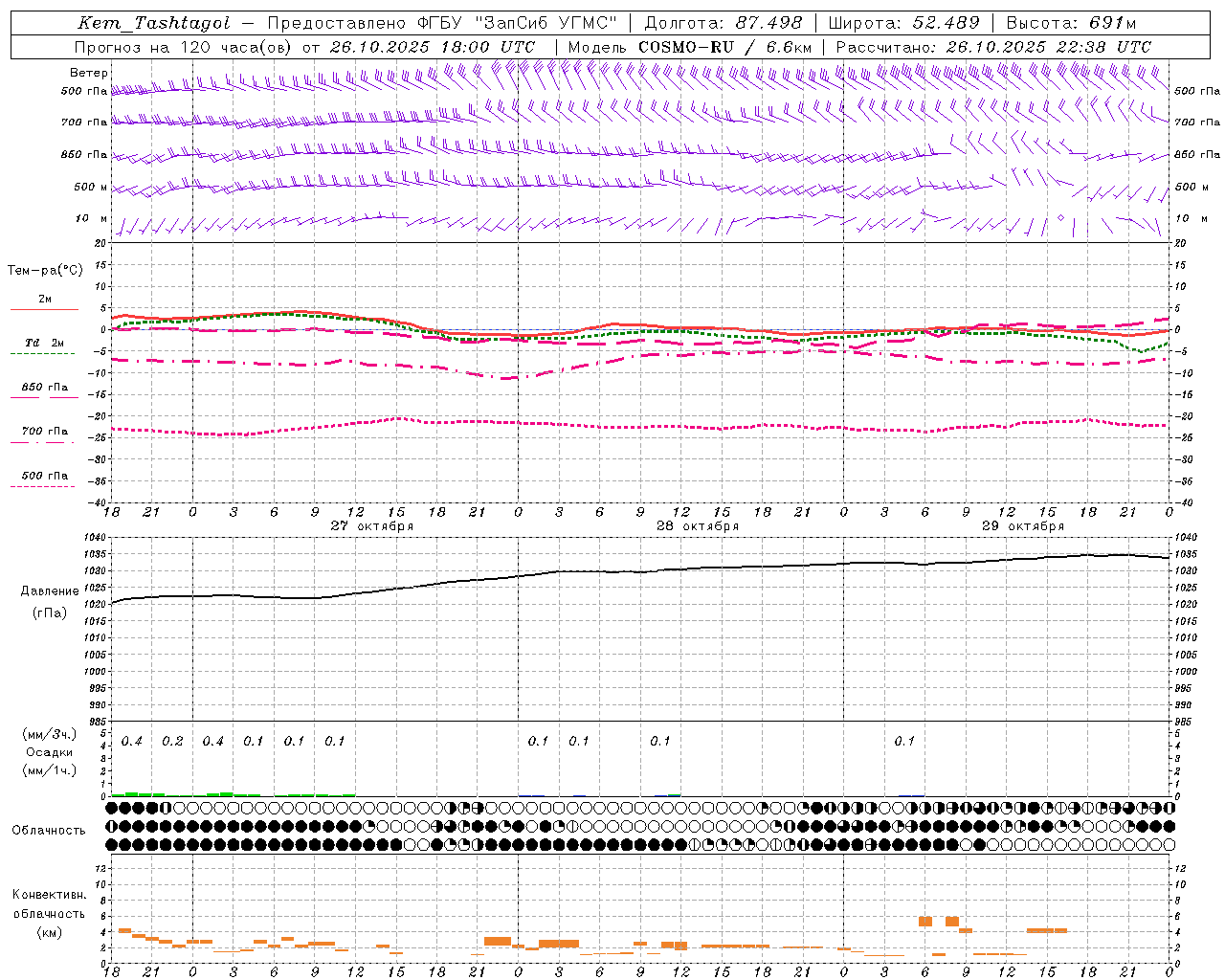Click the "28 октября" date label

698,526
